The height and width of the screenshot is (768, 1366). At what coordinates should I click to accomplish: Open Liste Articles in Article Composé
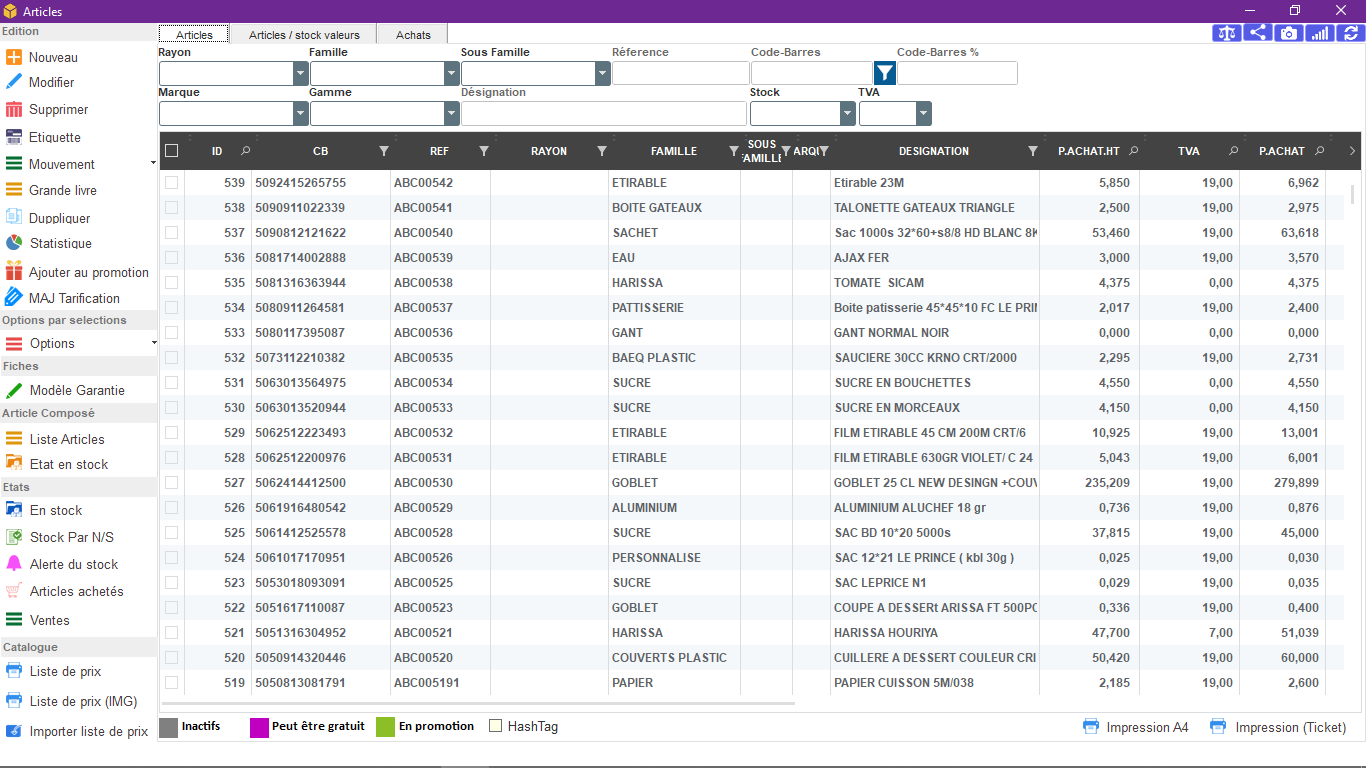click(x=55, y=439)
